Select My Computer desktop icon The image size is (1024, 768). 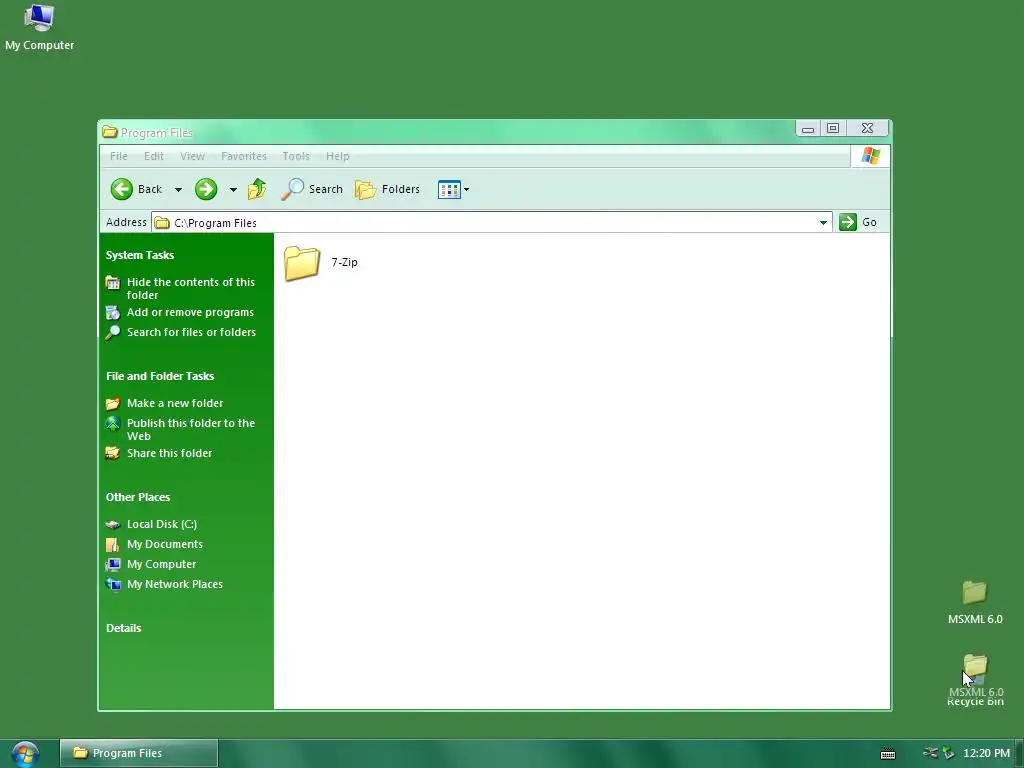pos(39,27)
